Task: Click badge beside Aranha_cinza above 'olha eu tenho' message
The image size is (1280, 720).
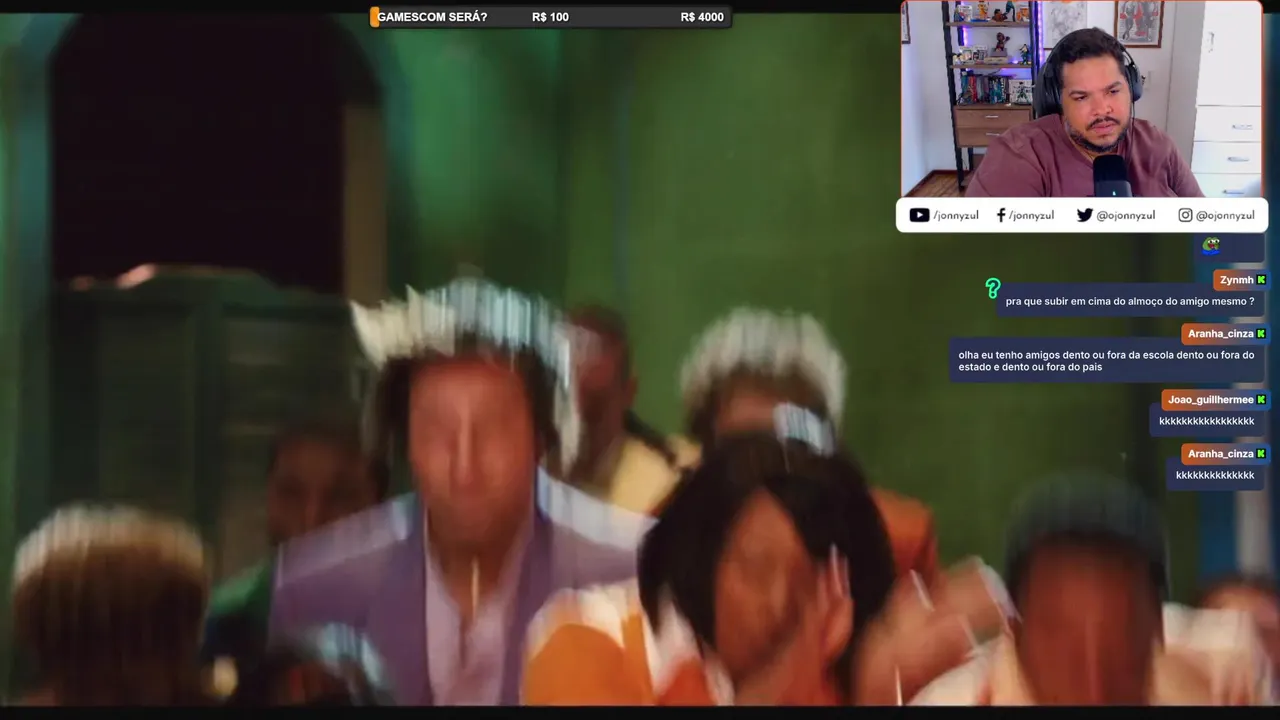Action: tap(1261, 334)
